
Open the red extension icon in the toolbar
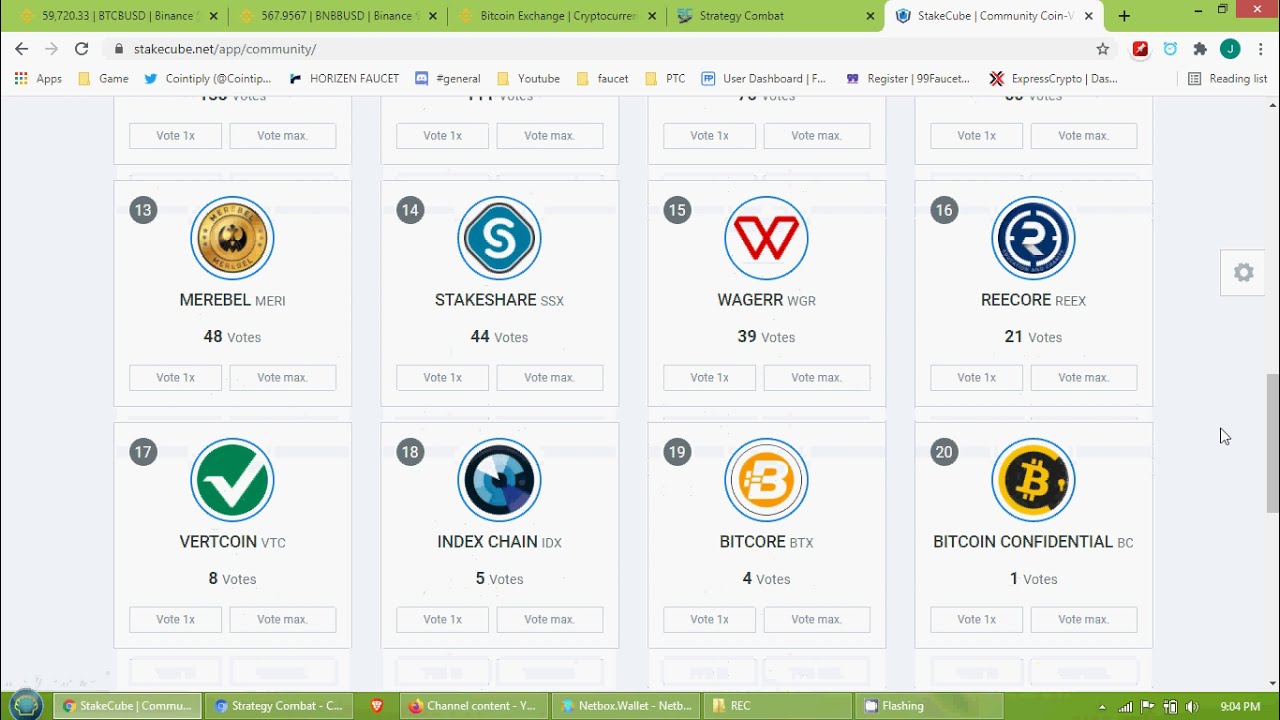coord(1140,49)
